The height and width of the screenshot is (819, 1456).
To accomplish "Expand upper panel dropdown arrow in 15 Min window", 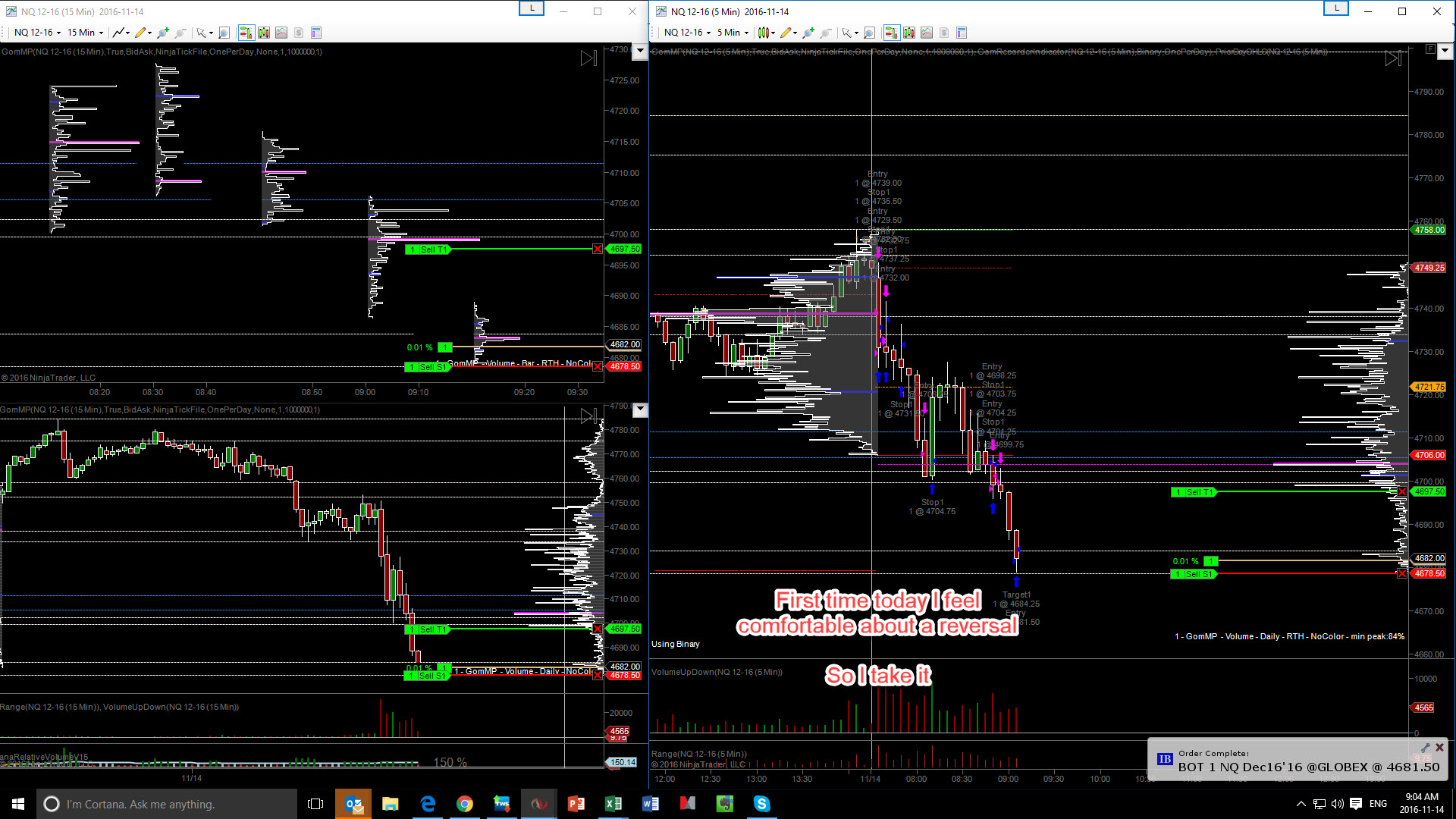I will point(640,51).
